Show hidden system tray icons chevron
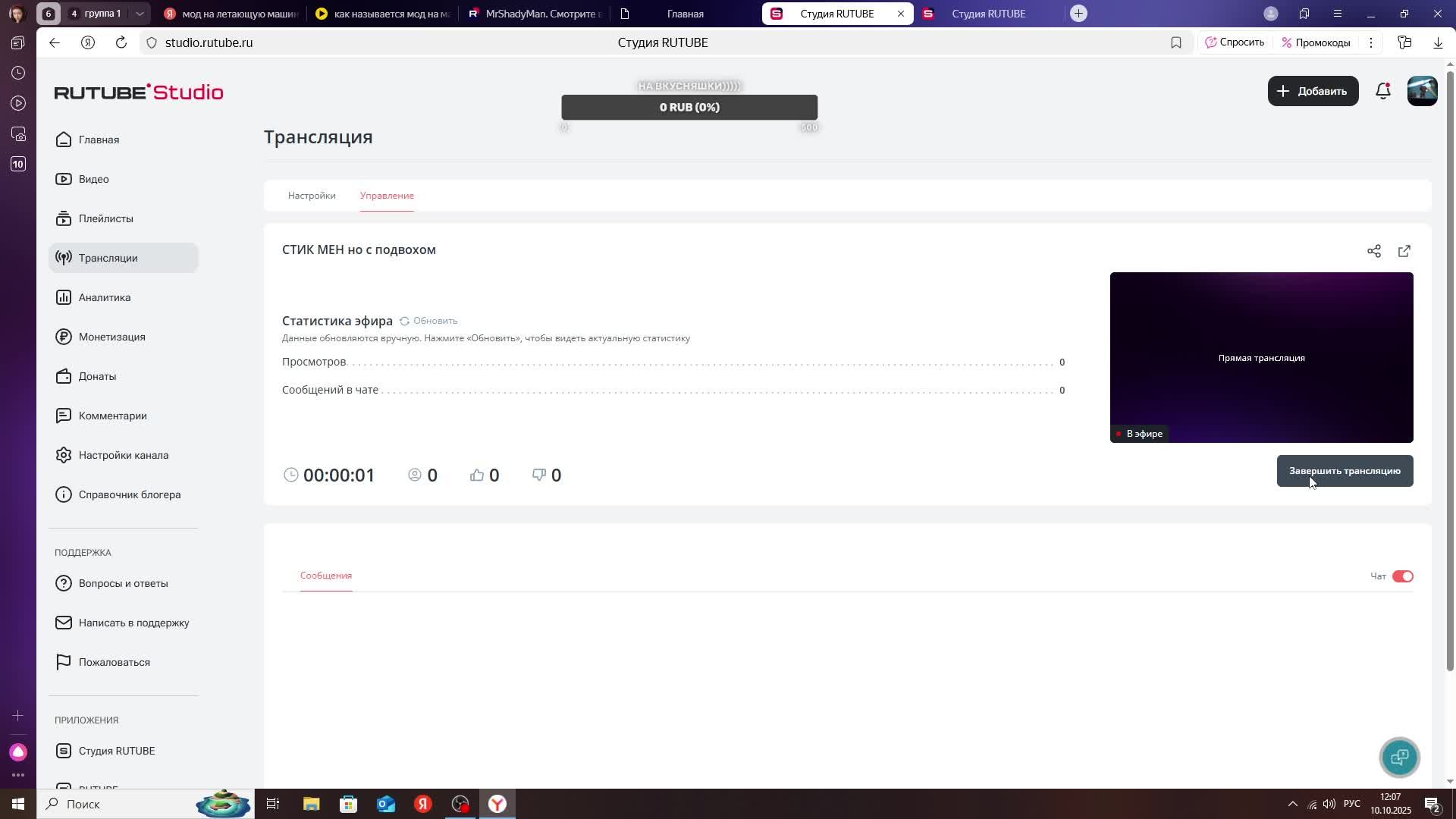The image size is (1456, 819). click(x=1292, y=804)
